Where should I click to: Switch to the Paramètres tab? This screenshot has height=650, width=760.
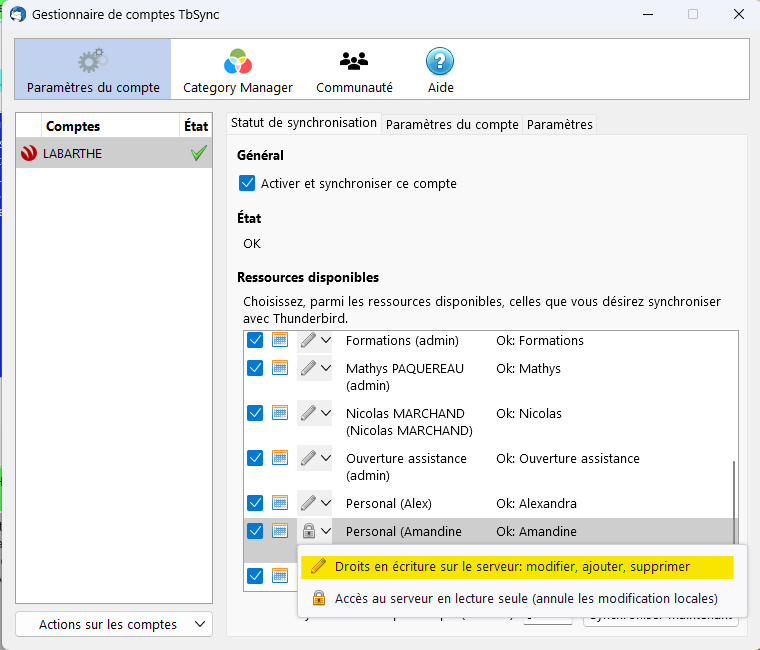pyautogui.click(x=560, y=125)
